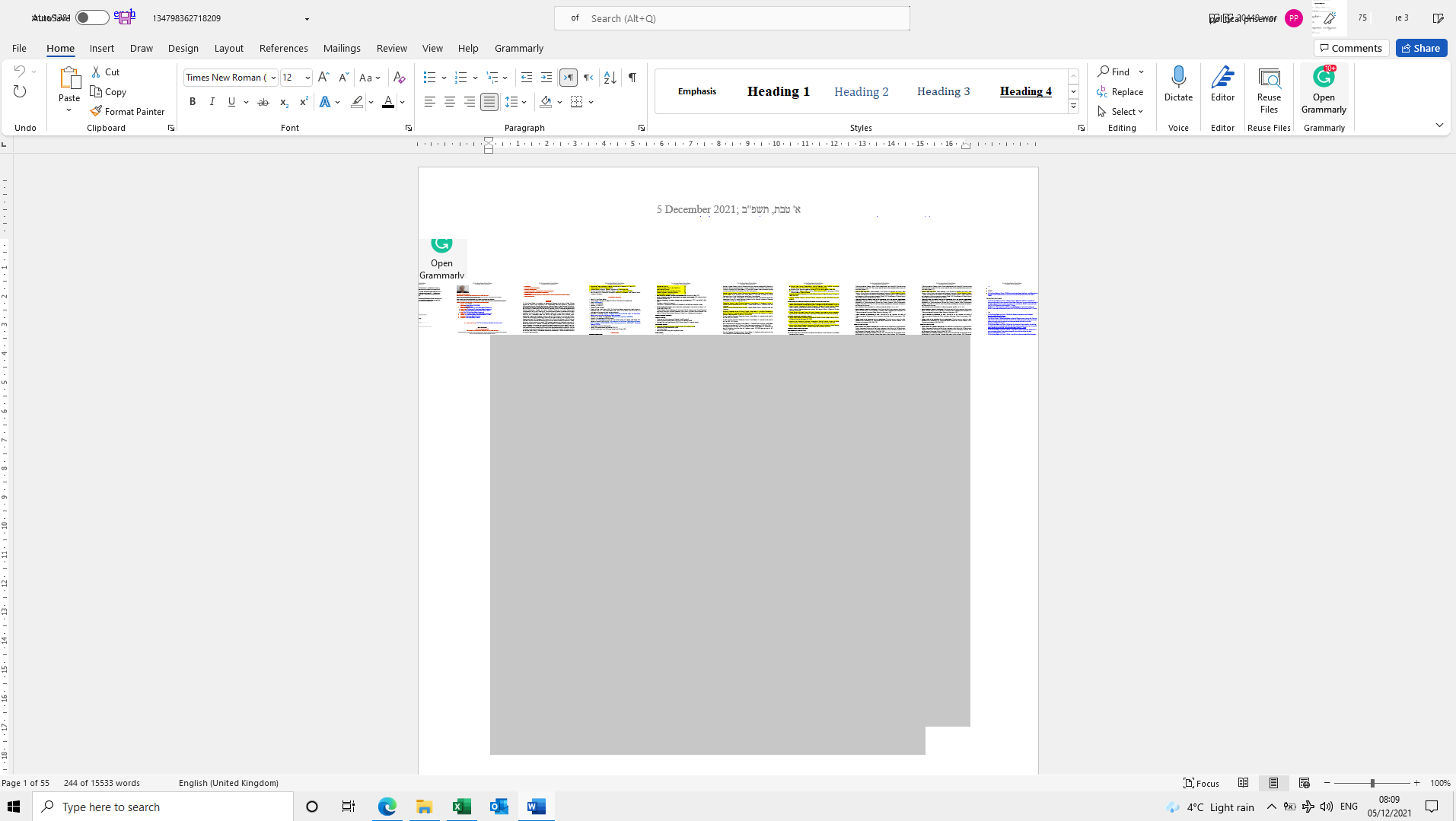Click the Replace button
1456x821 pixels.
(x=1120, y=91)
